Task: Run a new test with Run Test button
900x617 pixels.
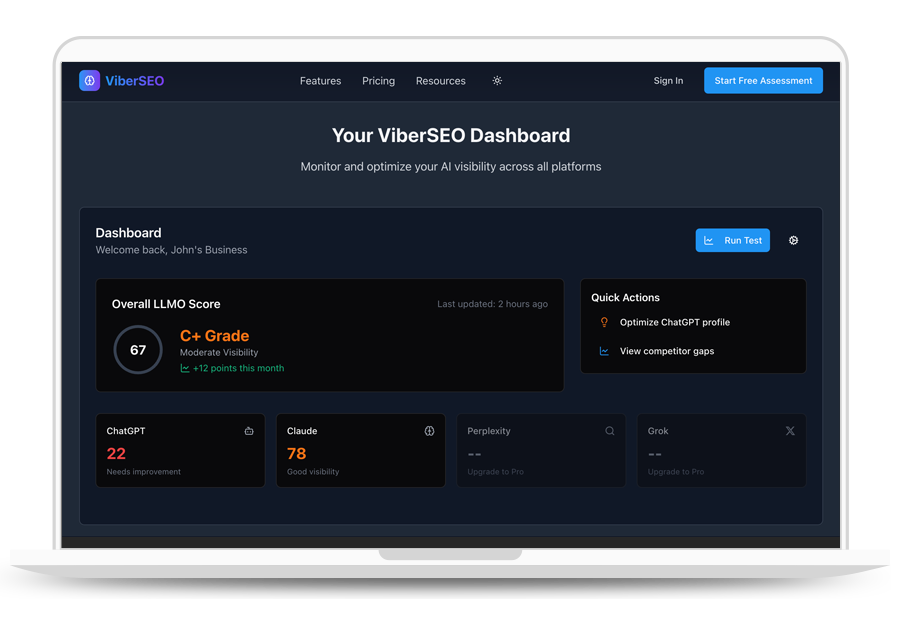Action: click(733, 240)
